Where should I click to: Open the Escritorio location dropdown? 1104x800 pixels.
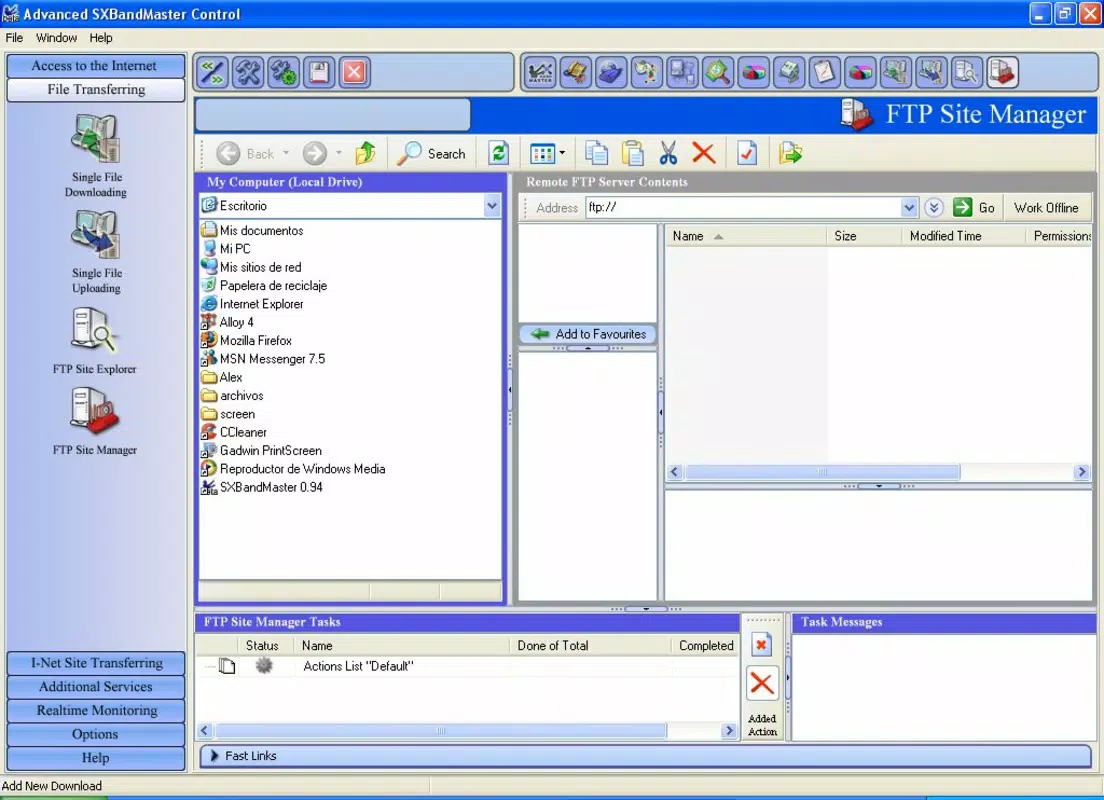(x=491, y=206)
